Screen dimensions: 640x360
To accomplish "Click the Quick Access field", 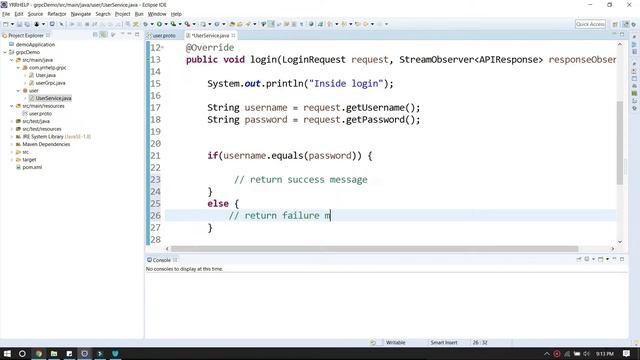I will pos(590,24).
